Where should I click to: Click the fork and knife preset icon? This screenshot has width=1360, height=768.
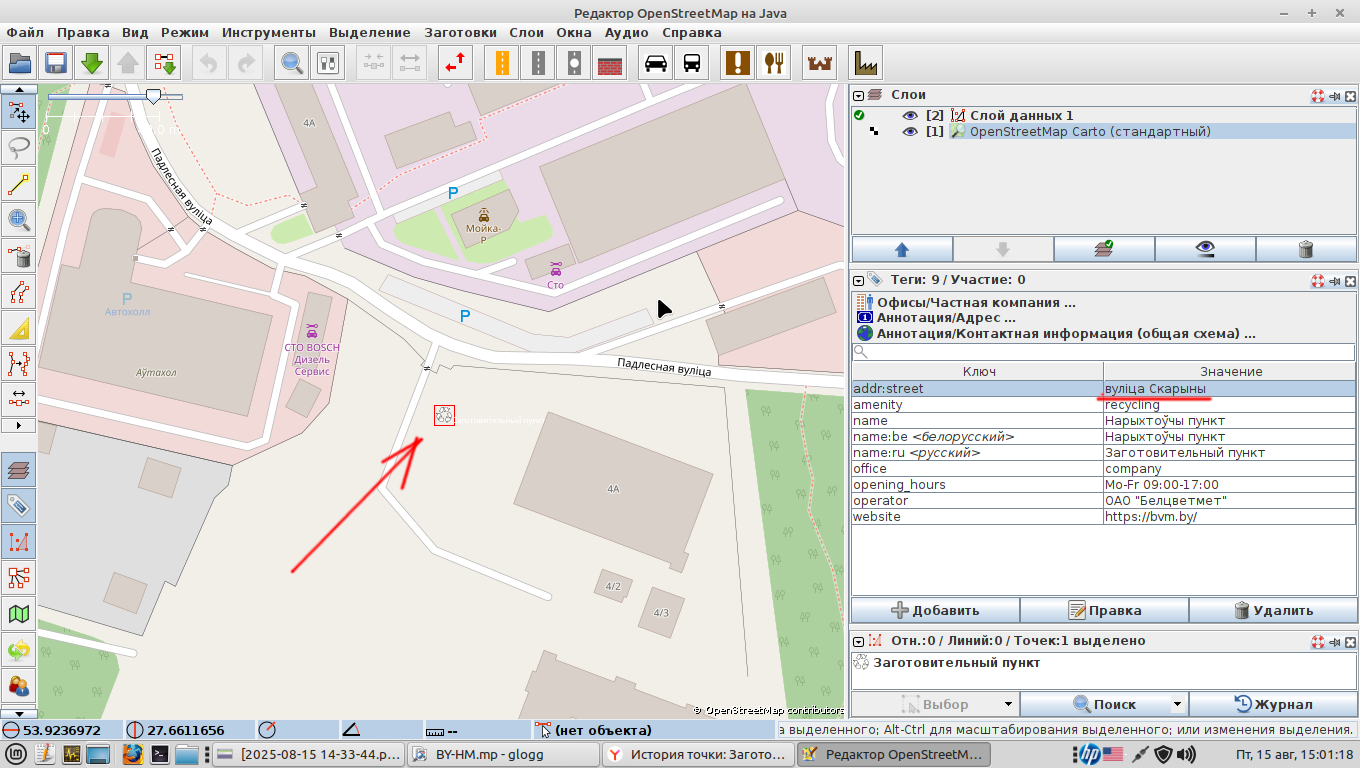click(x=773, y=63)
